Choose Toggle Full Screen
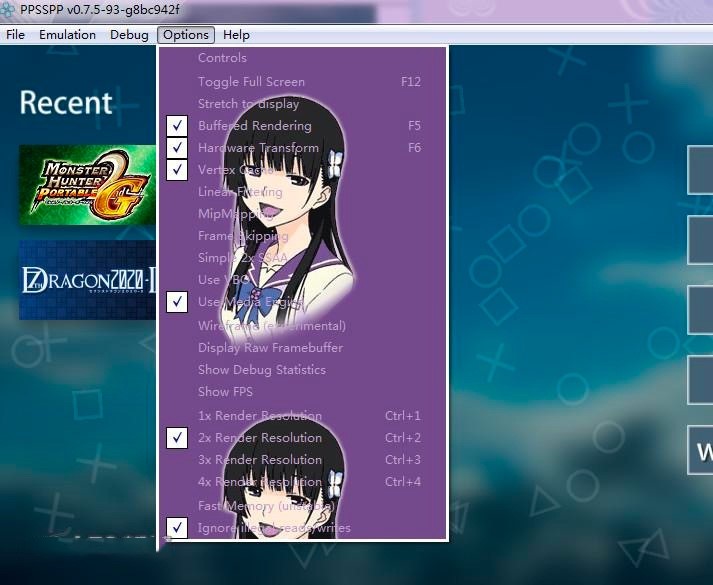 (302, 82)
